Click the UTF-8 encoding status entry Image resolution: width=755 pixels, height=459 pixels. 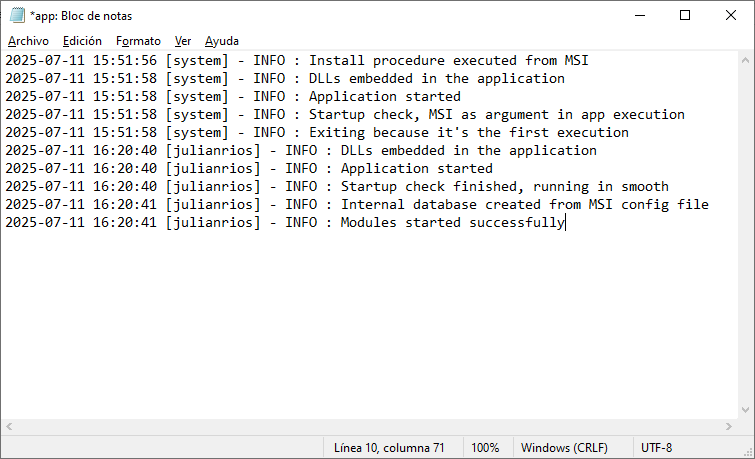tap(656, 448)
